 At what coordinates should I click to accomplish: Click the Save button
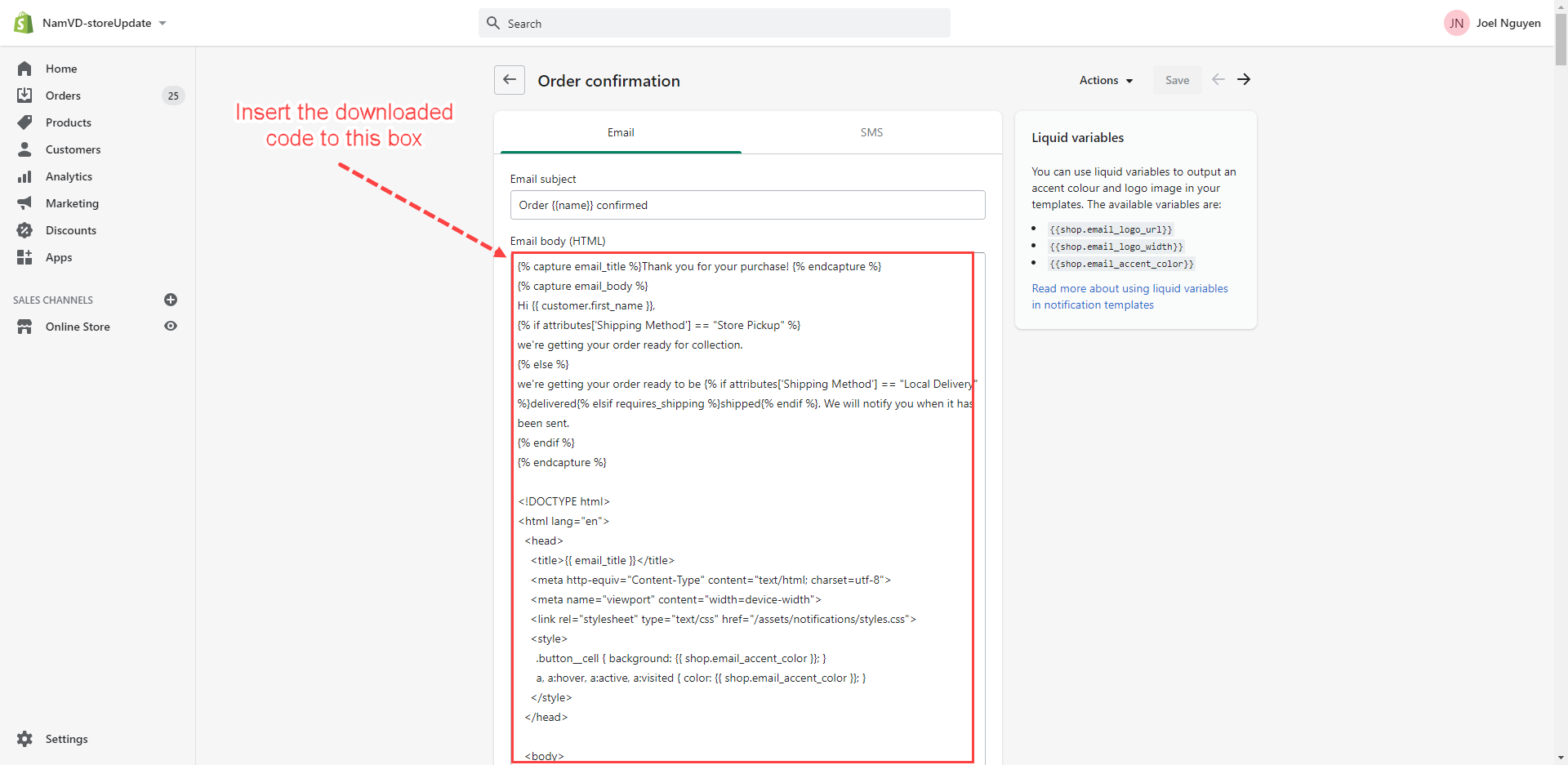click(x=1177, y=79)
